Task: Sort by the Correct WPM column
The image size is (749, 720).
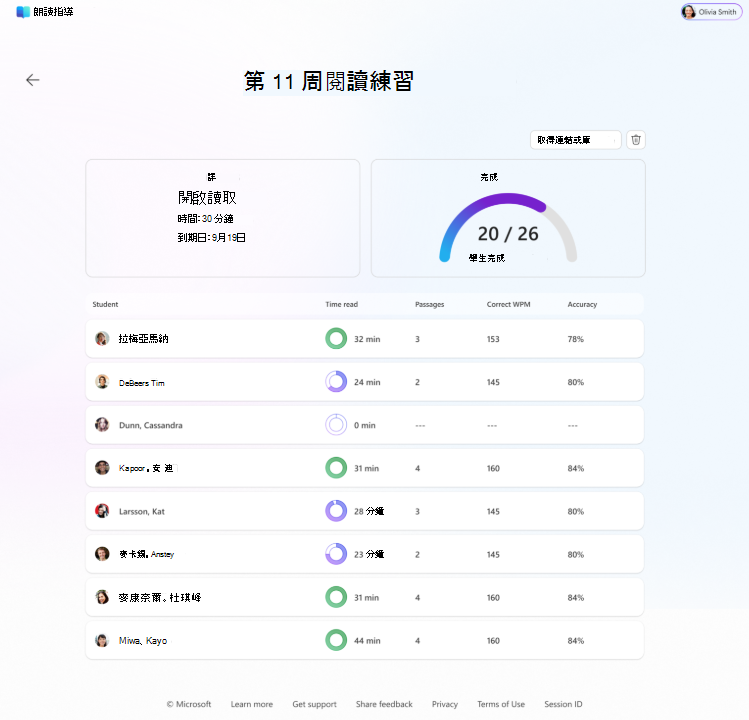Action: [508, 304]
